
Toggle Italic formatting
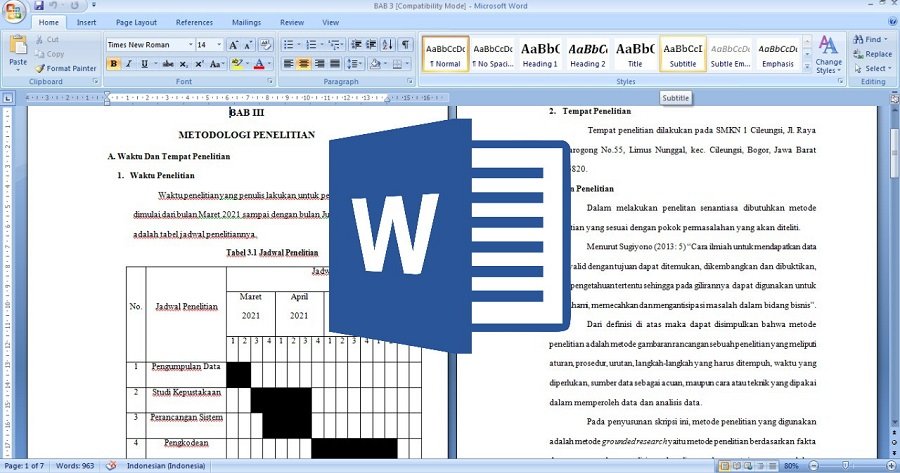coord(129,64)
